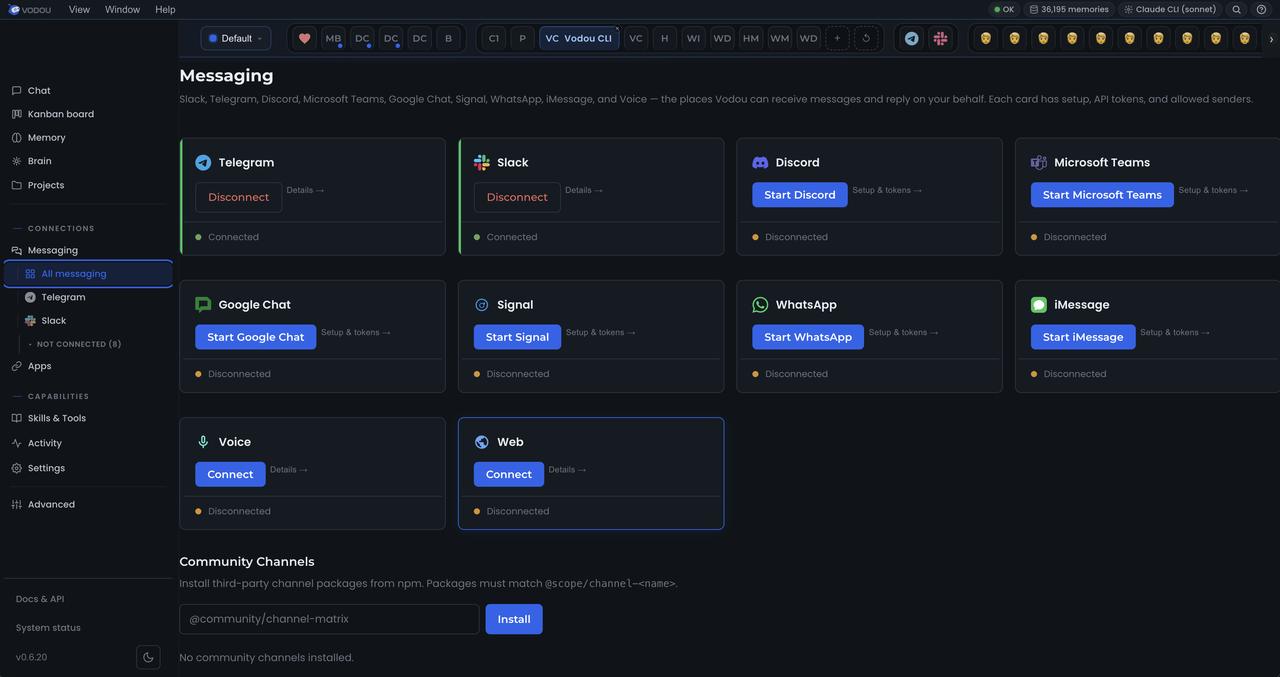Switch to the C1 tab
This screenshot has width=1280, height=677.
point(493,38)
